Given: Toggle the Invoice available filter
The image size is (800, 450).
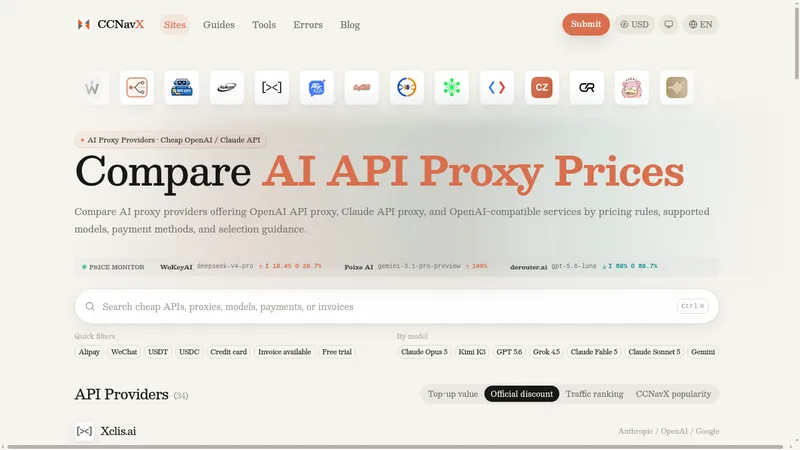Looking at the screenshot, I should tap(284, 352).
